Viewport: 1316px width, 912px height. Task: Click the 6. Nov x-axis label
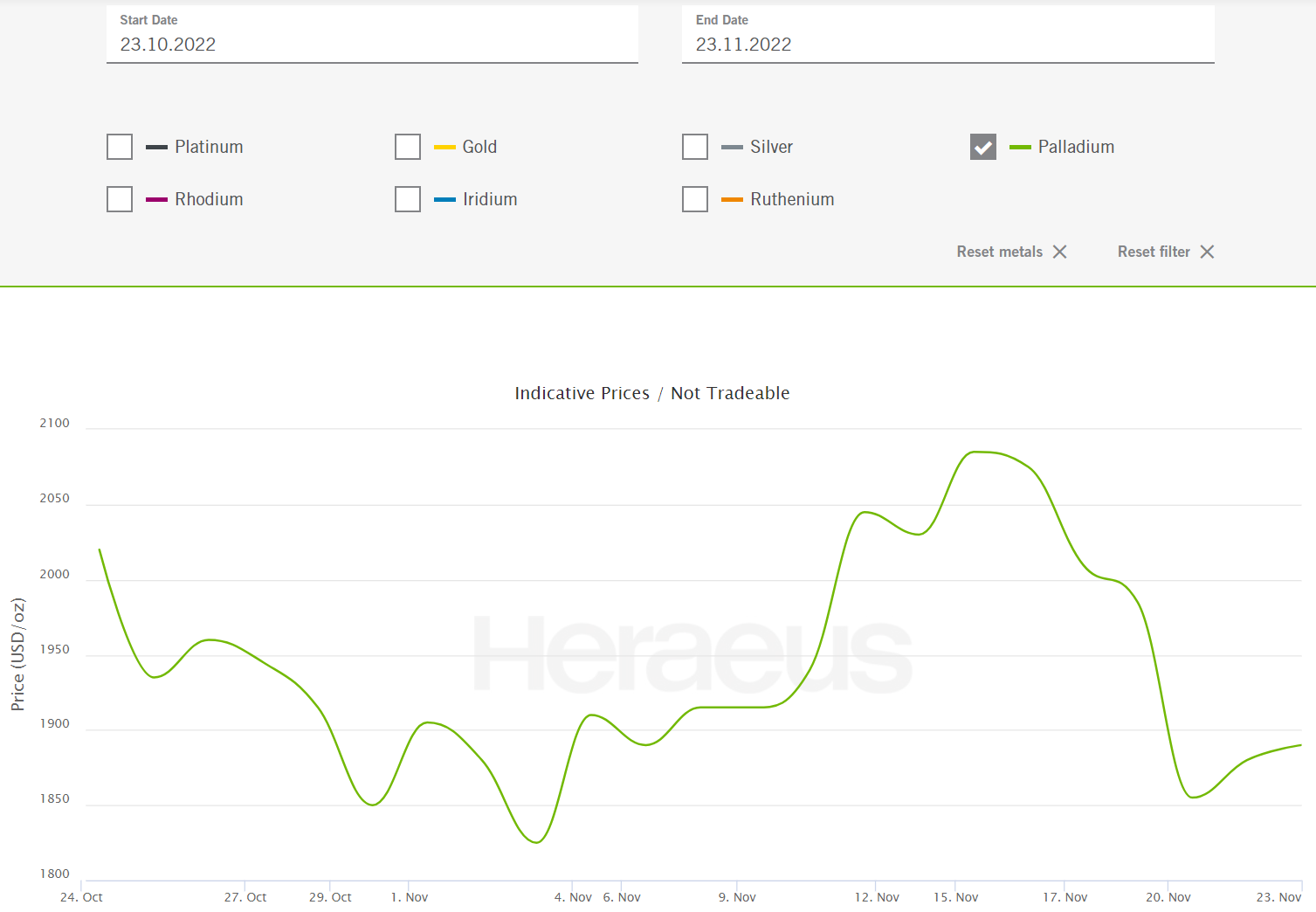click(622, 897)
